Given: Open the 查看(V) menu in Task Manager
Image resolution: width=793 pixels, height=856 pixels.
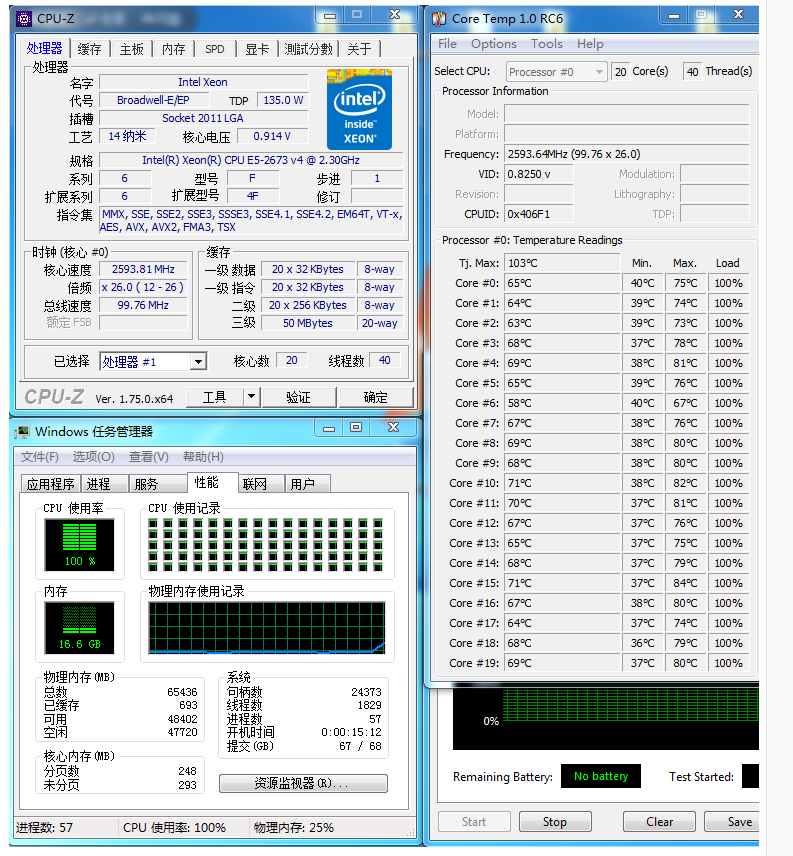Looking at the screenshot, I should (148, 457).
